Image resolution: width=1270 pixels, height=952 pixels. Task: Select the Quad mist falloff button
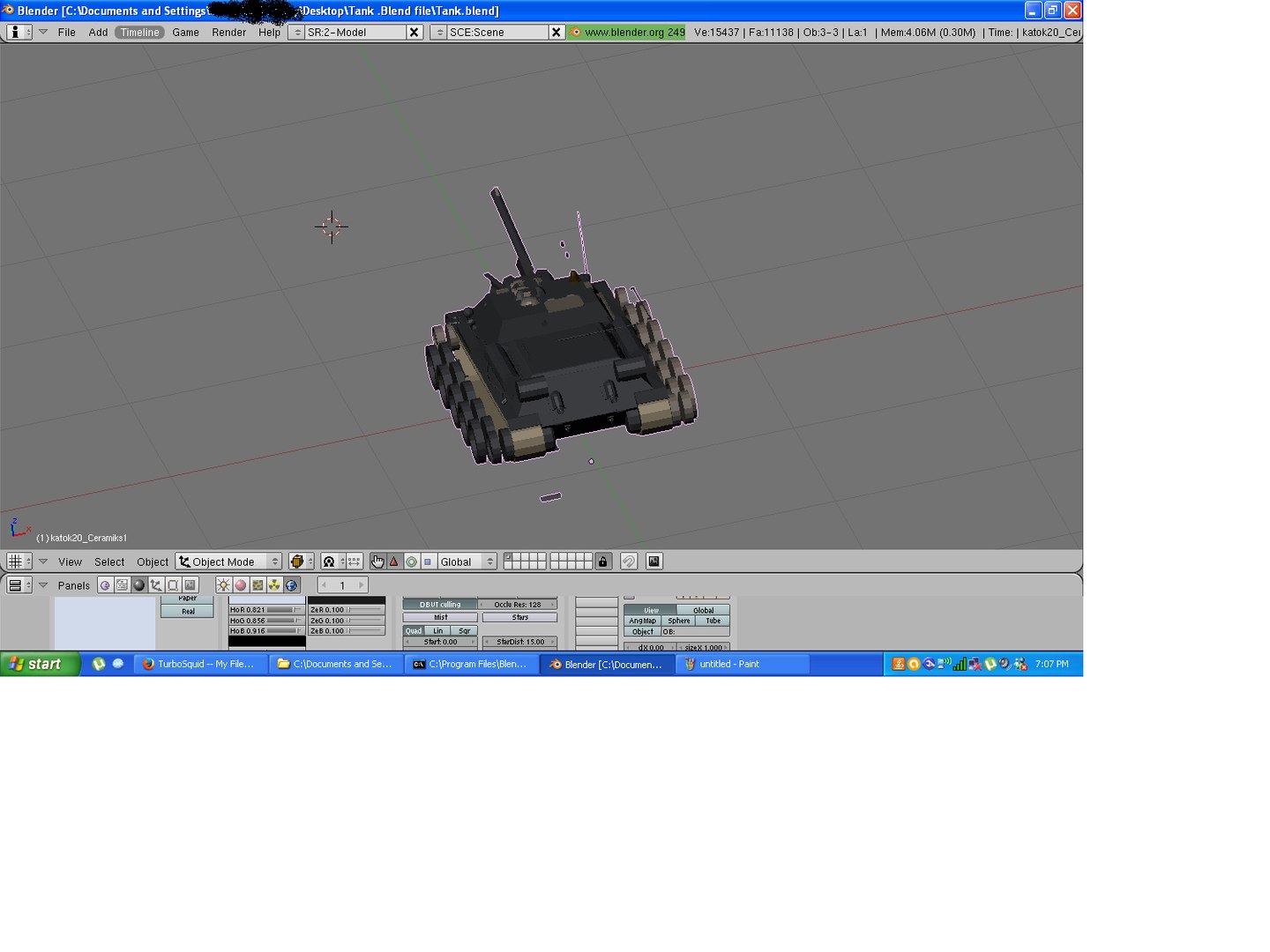414,630
